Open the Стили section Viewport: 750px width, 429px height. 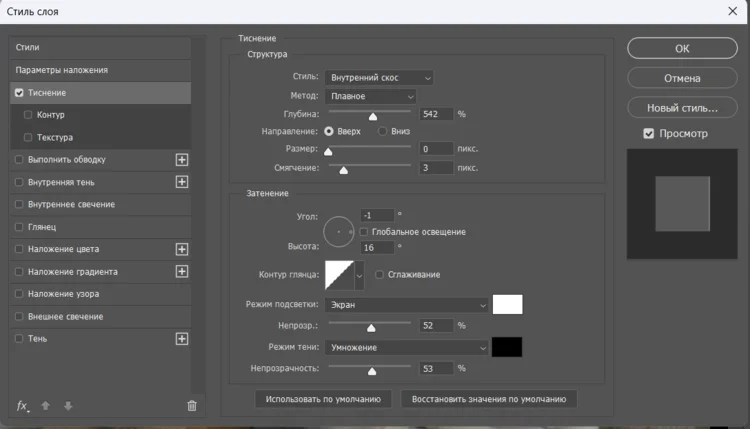click(x=100, y=47)
